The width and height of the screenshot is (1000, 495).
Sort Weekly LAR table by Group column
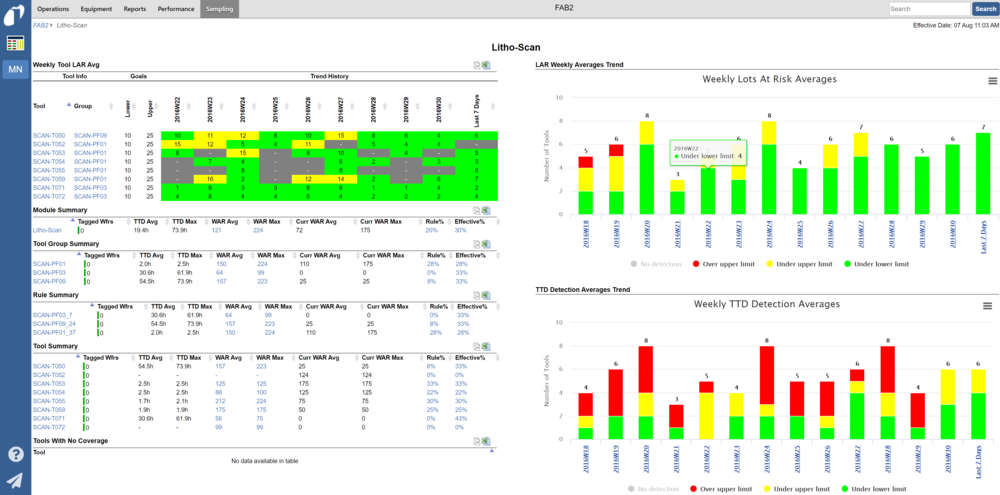pos(82,104)
